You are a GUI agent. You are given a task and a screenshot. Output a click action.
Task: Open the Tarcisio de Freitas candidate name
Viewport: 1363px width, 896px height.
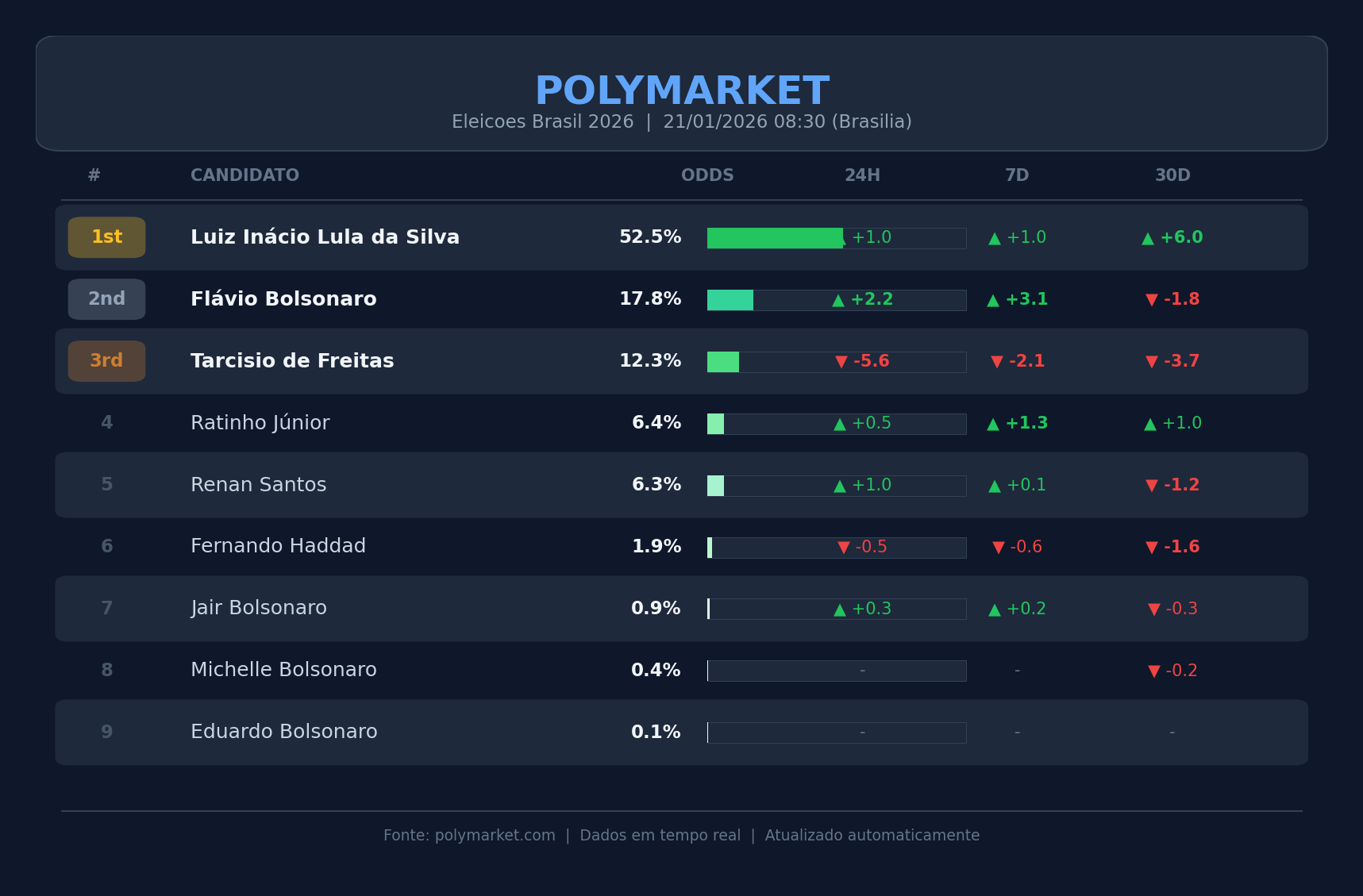292,361
